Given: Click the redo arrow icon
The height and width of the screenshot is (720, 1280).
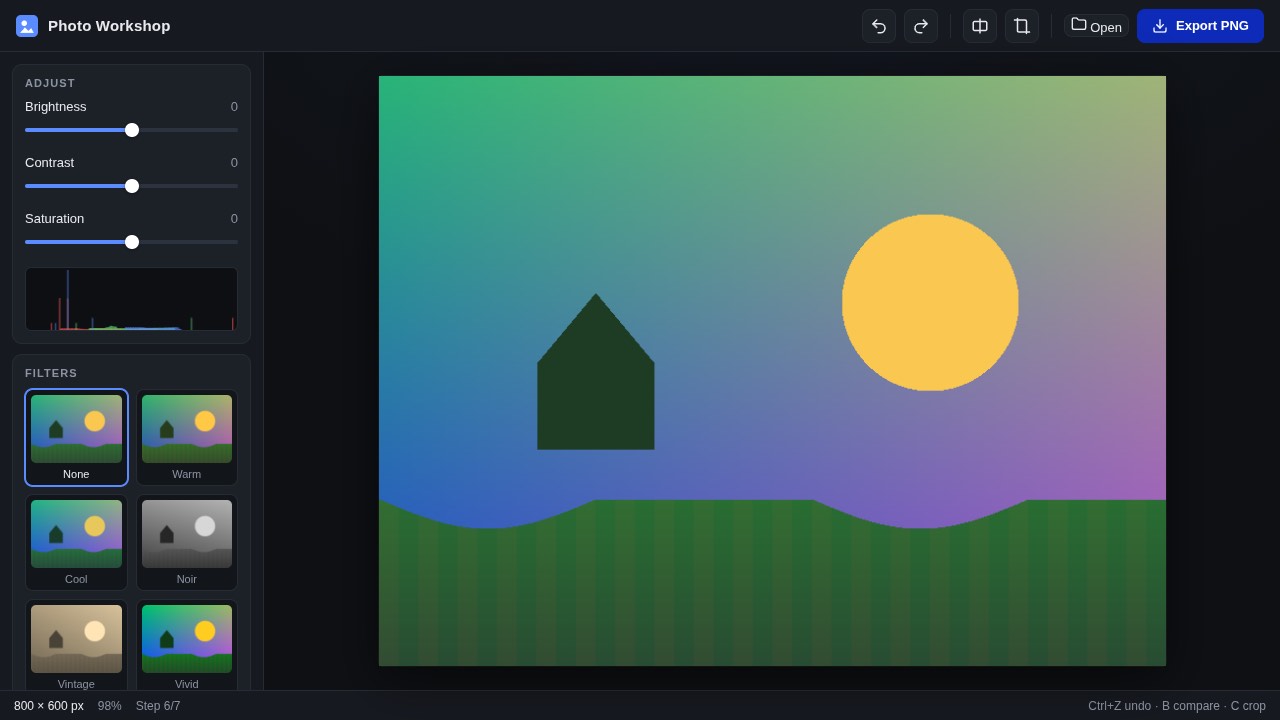Looking at the screenshot, I should [921, 26].
